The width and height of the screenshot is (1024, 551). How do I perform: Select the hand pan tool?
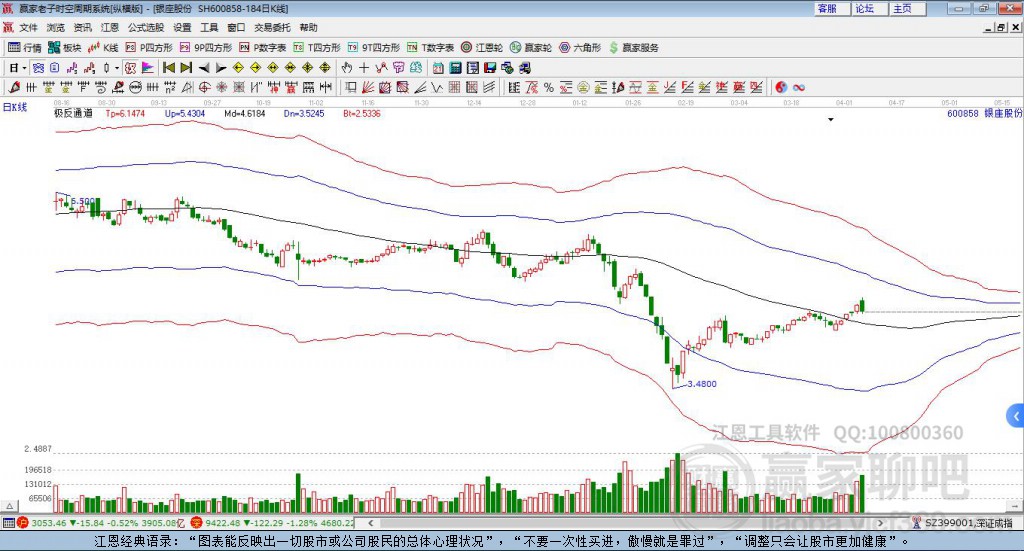point(347,68)
